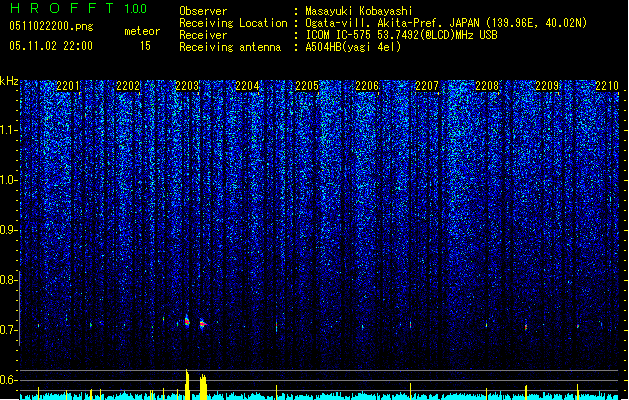Viewport: 629px width, 400px height.
Task: Select the file name 0511022200.png
Action: click(x=51, y=26)
